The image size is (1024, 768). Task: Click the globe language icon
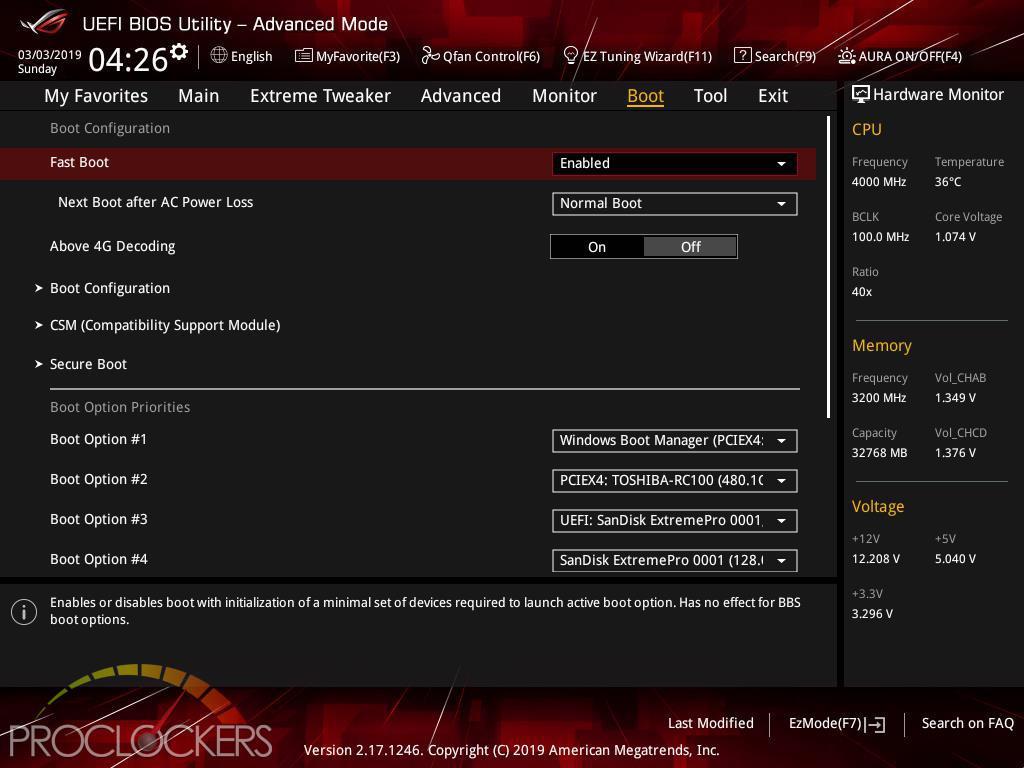(x=219, y=56)
